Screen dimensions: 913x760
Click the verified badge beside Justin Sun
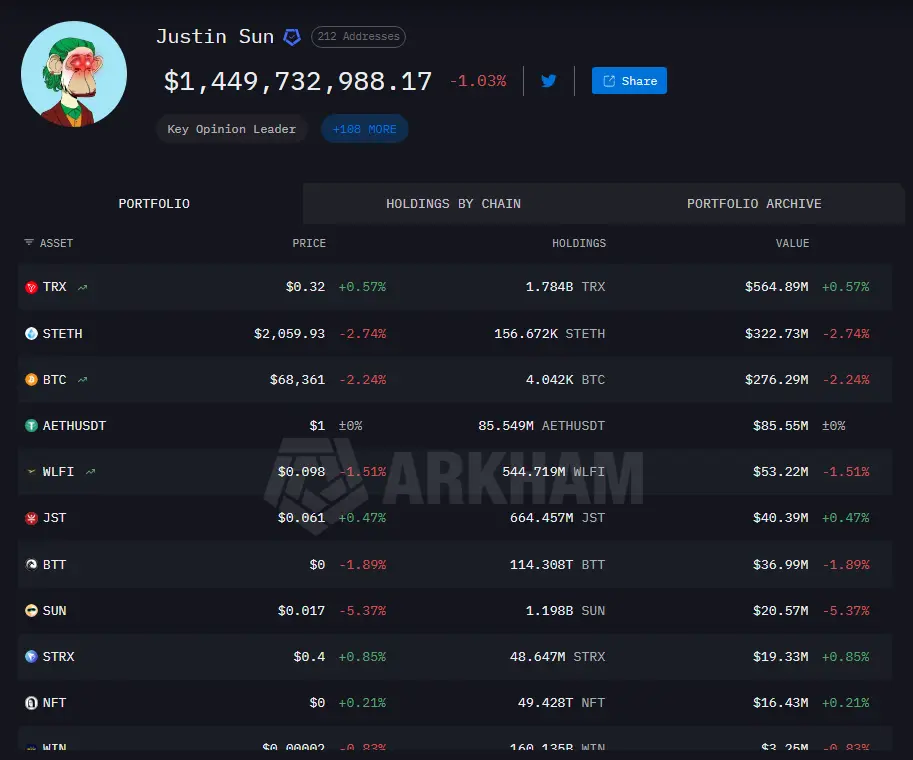coord(291,37)
